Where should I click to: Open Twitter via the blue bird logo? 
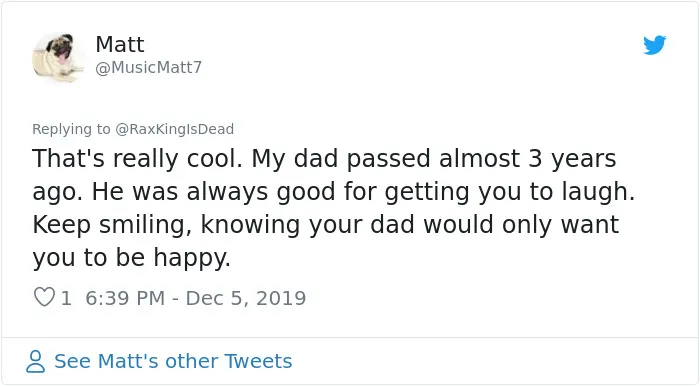pyautogui.click(x=654, y=45)
